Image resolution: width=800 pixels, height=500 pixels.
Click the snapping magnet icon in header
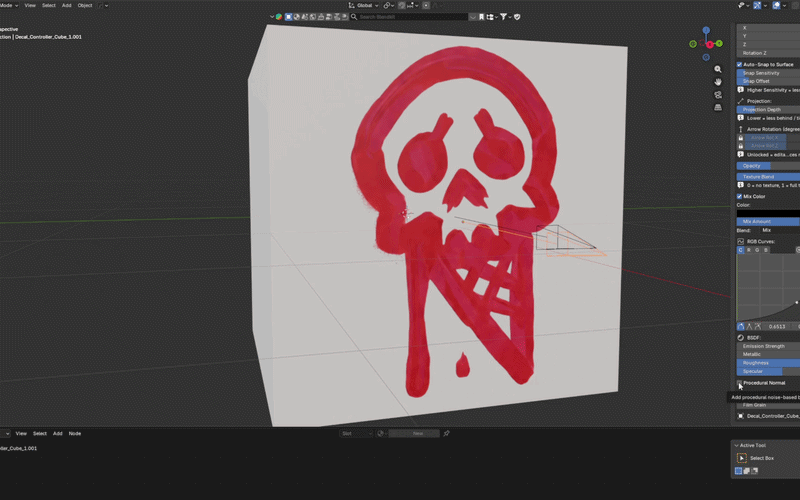[x=402, y=5]
